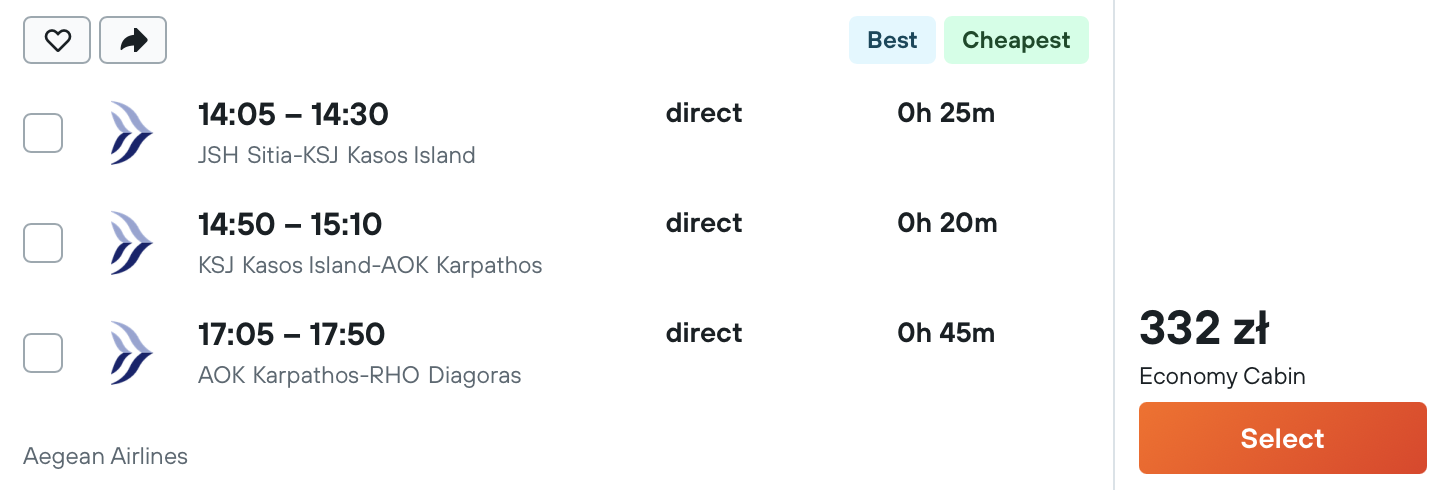Click the 0h 25m duration of first leg
The height and width of the screenshot is (490, 1448).
tap(946, 113)
